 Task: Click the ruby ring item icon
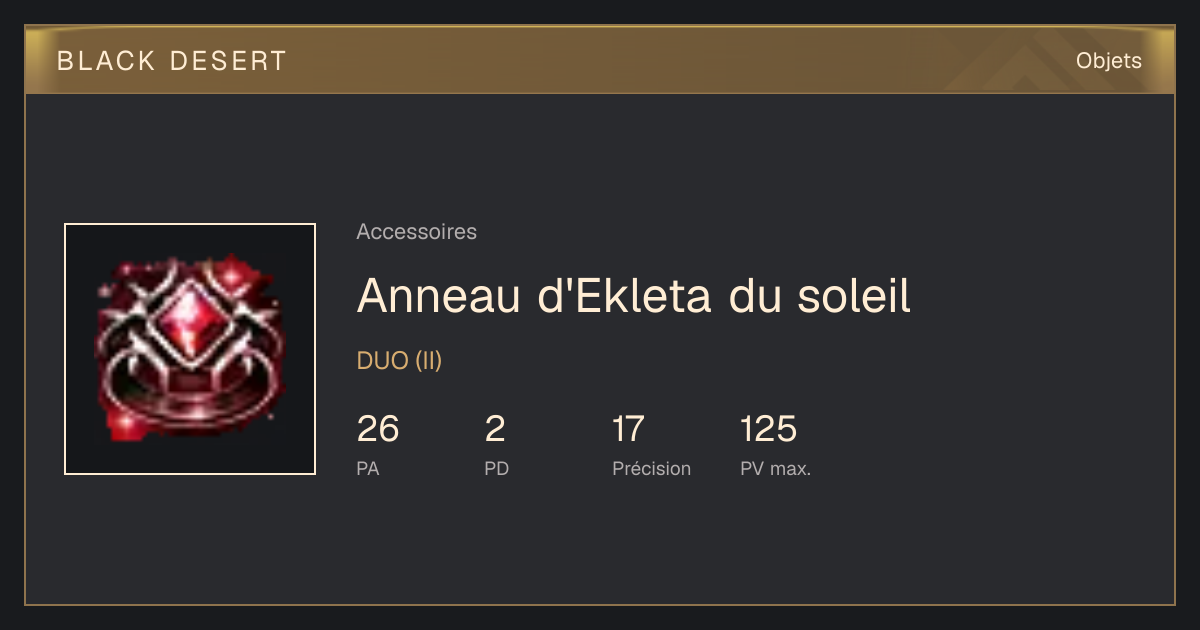tap(190, 349)
